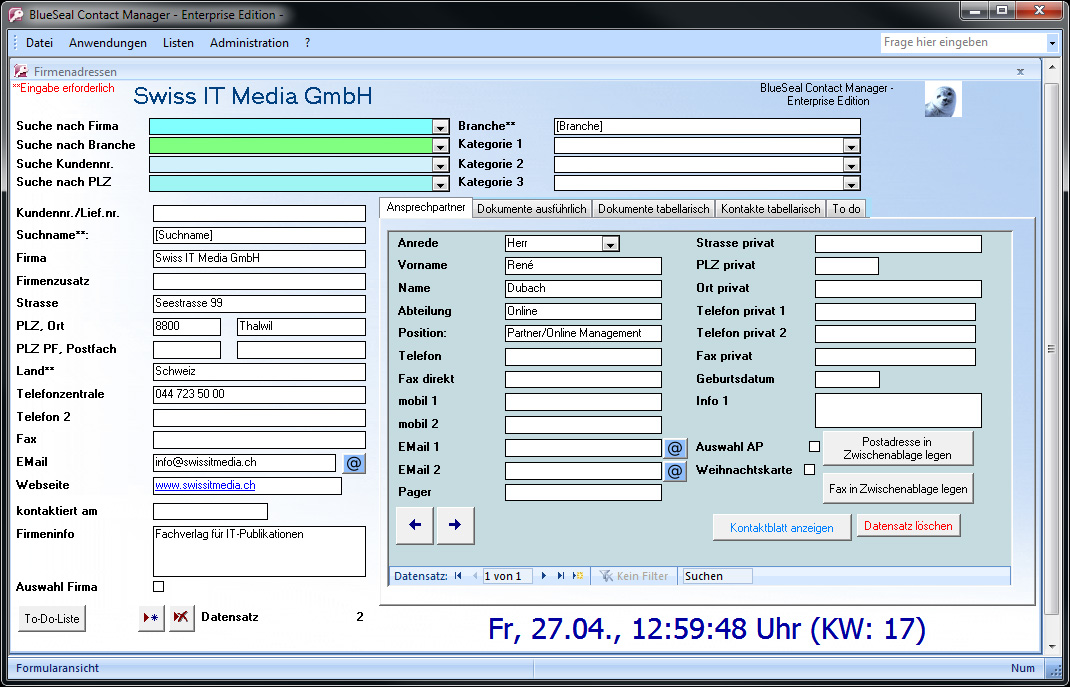Click the Vorname field containing René
The image size is (1070, 687).
tap(583, 265)
